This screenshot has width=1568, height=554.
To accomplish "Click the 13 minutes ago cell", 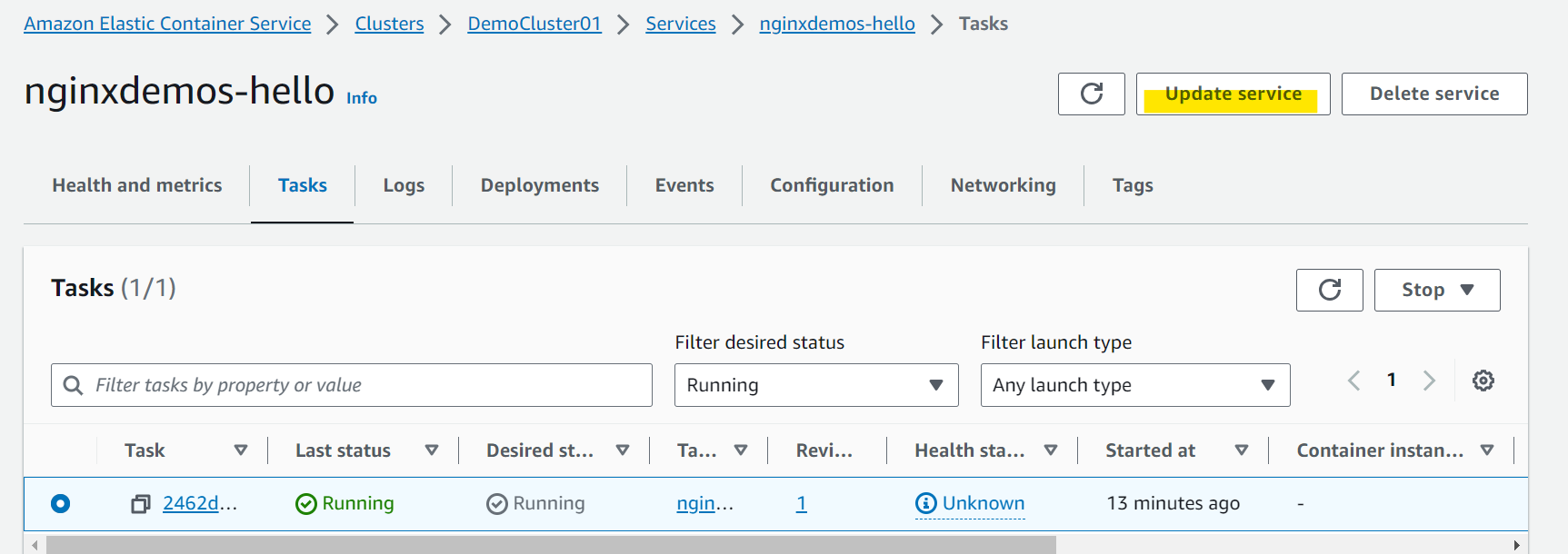I will (1173, 503).
